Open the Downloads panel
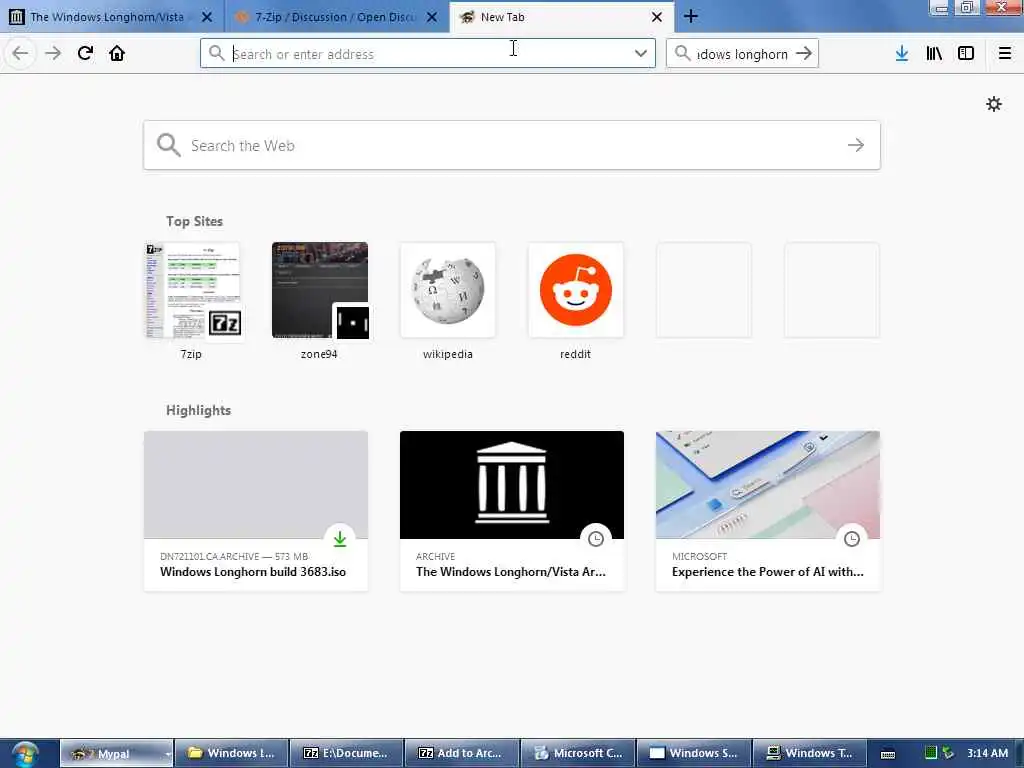 pyautogui.click(x=902, y=54)
